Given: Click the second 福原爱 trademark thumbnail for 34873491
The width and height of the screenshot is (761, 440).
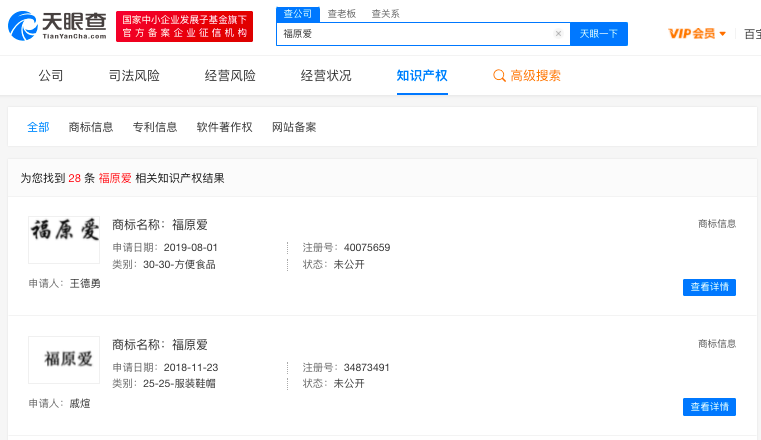Looking at the screenshot, I should [64, 359].
